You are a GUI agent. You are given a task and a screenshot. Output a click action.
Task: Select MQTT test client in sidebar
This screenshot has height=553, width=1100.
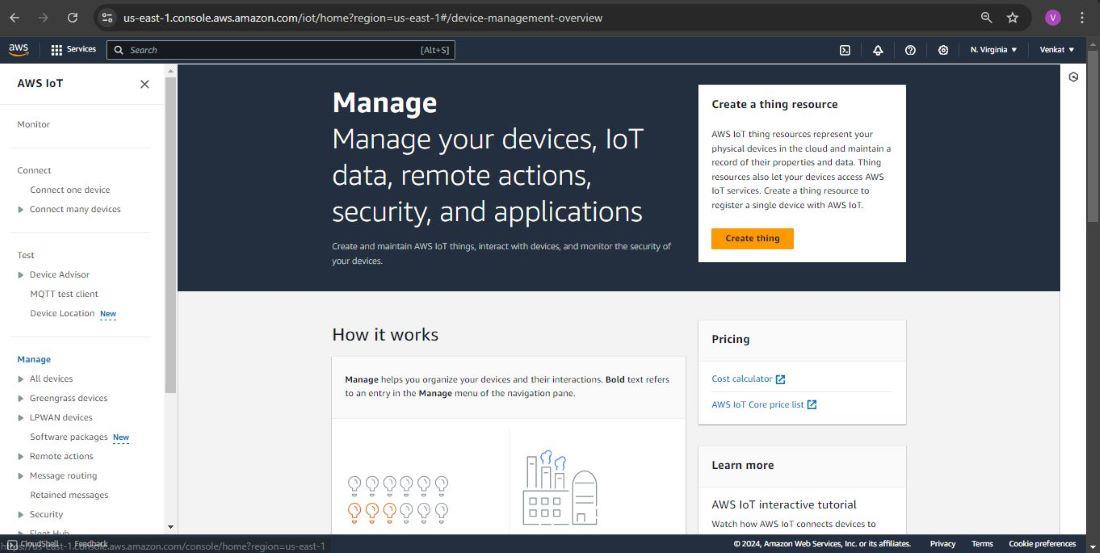coord(64,294)
